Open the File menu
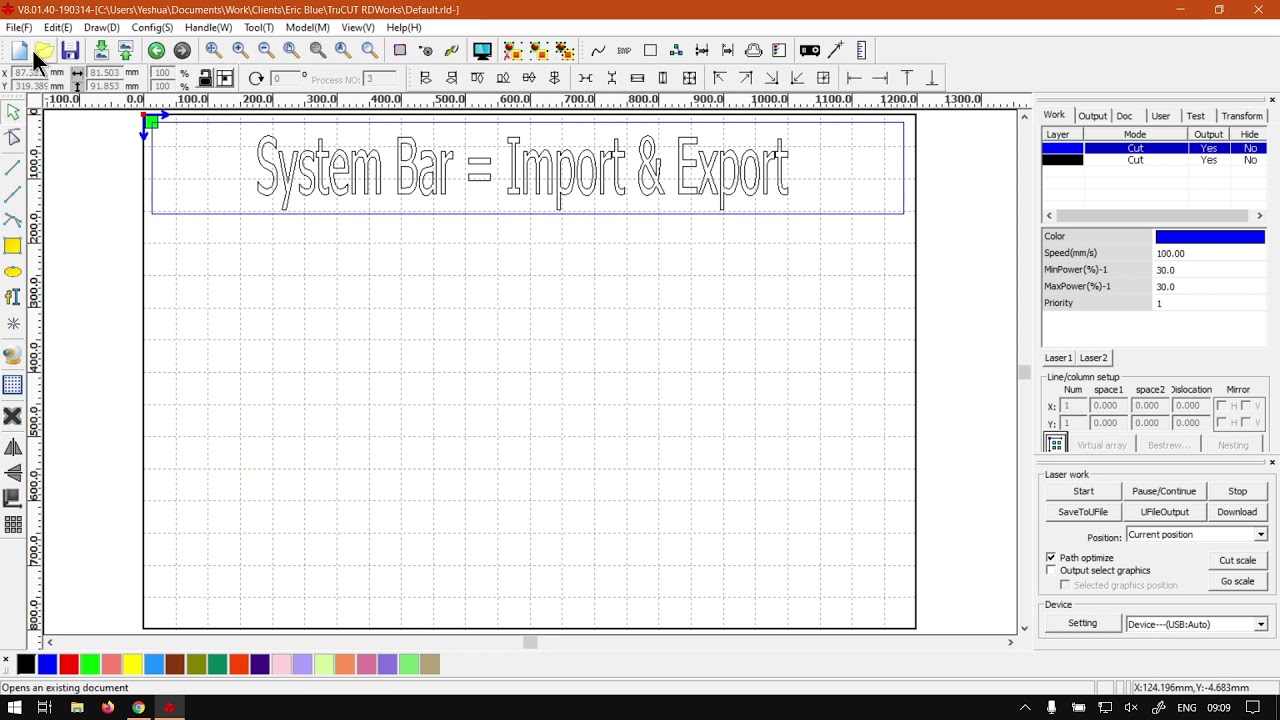Image resolution: width=1280 pixels, height=720 pixels. point(18,27)
